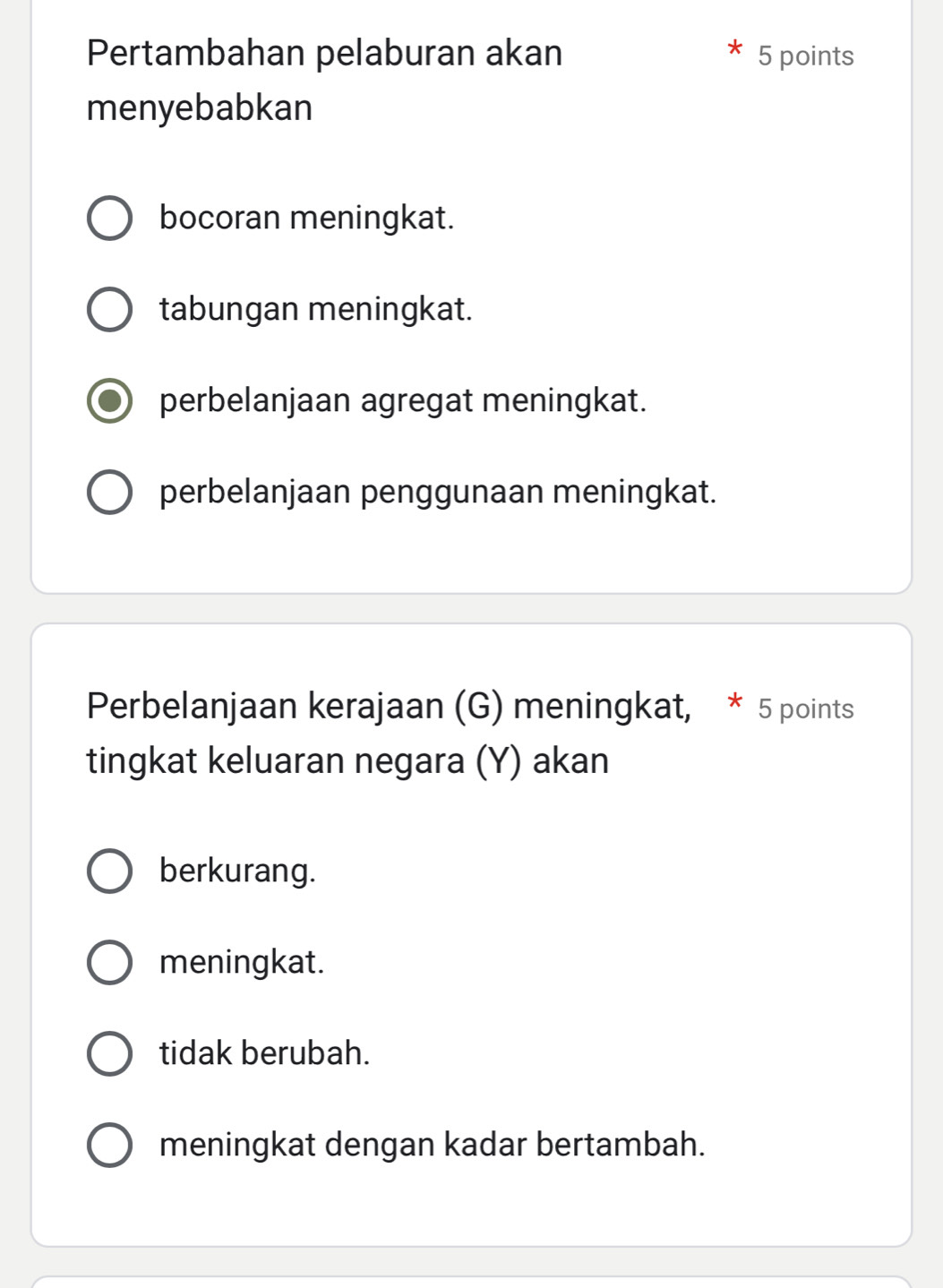Click '5 points' label on the pelaburan question

click(805, 56)
